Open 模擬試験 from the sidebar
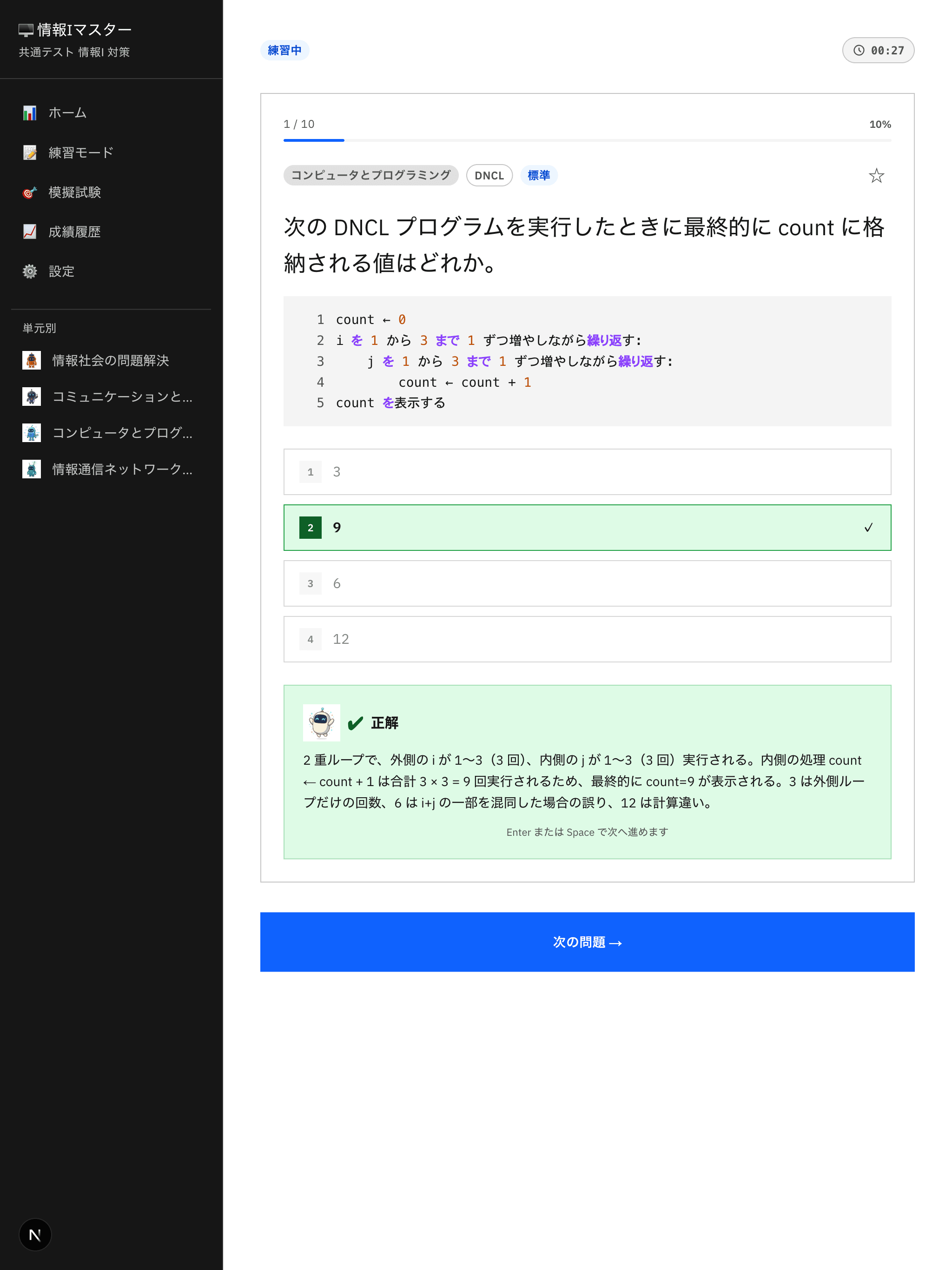 pyautogui.click(x=30, y=192)
